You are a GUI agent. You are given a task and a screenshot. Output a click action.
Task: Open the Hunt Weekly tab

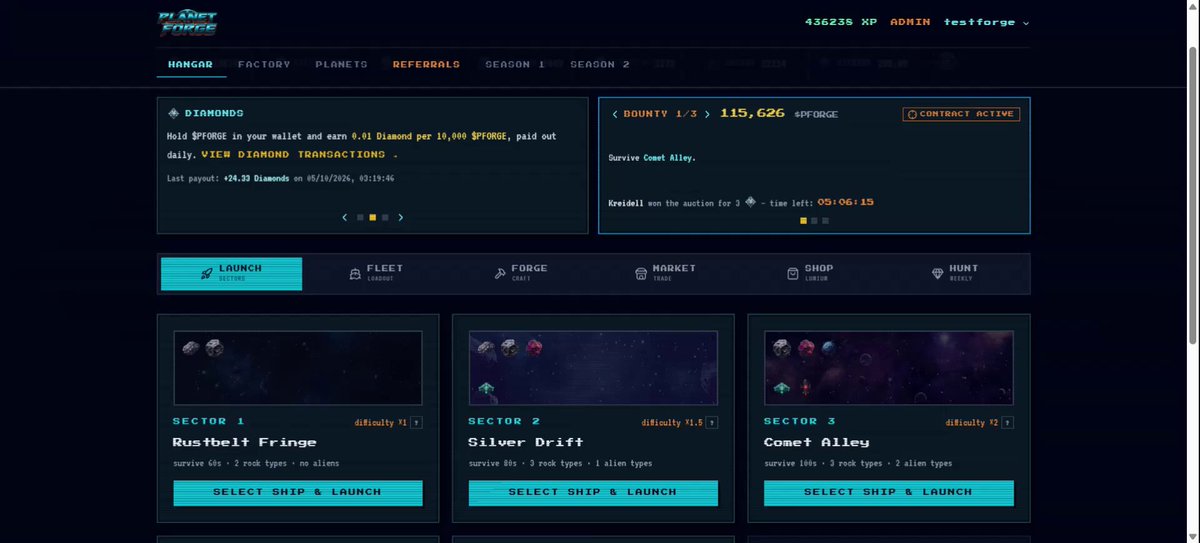tap(954, 273)
